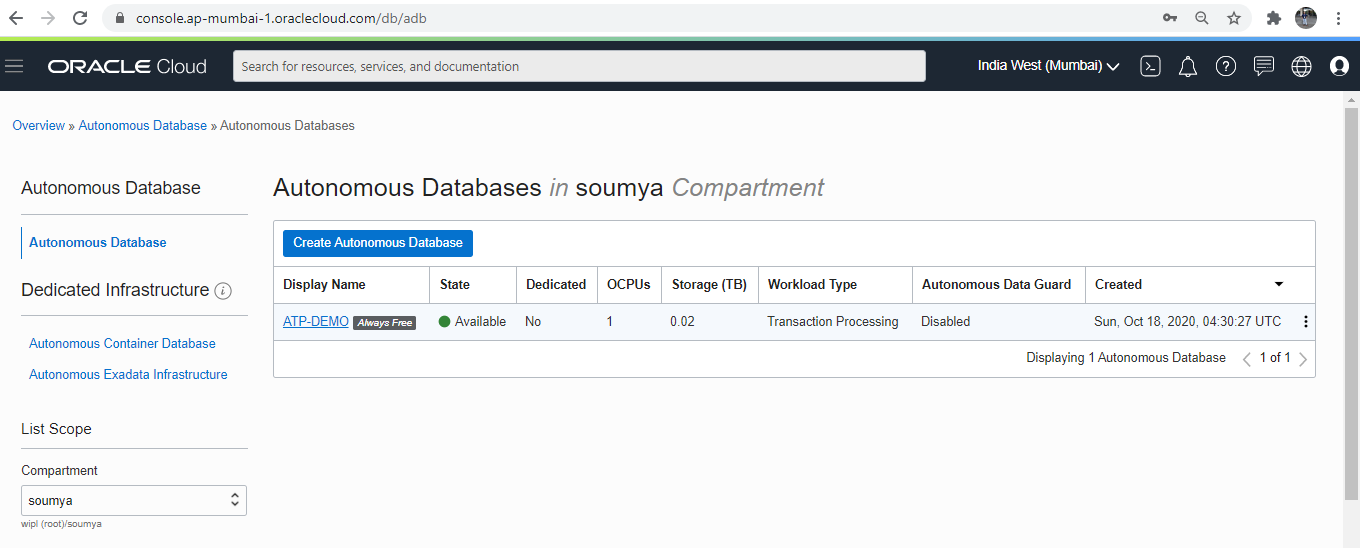Image resolution: width=1360 pixels, height=548 pixels.
Task: Expand the India West (Mumbai) region dropdown
Action: (x=1048, y=66)
